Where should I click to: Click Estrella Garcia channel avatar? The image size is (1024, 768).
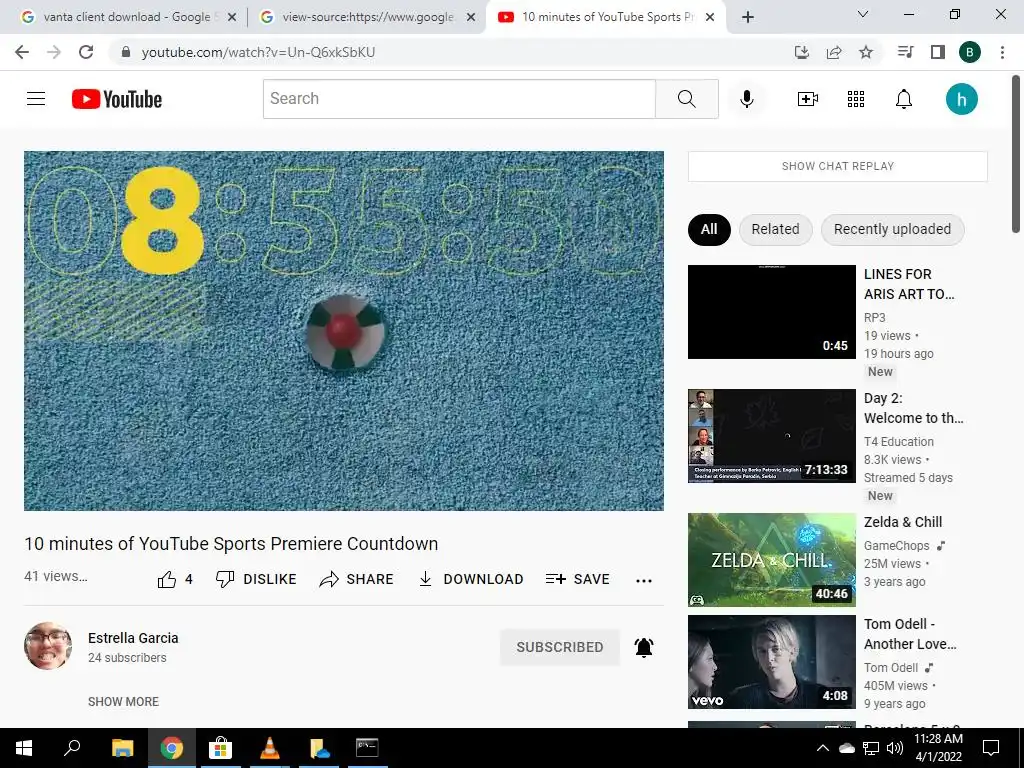tap(48, 646)
